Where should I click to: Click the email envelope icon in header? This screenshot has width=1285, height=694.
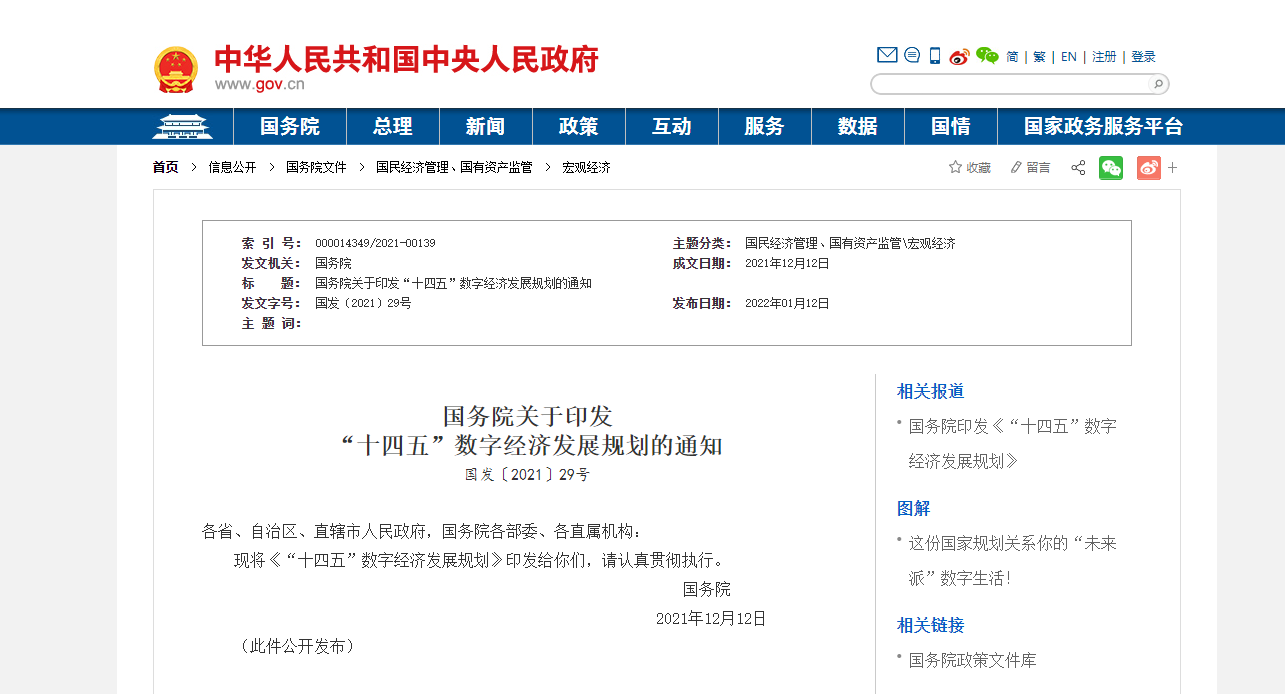click(x=886, y=55)
